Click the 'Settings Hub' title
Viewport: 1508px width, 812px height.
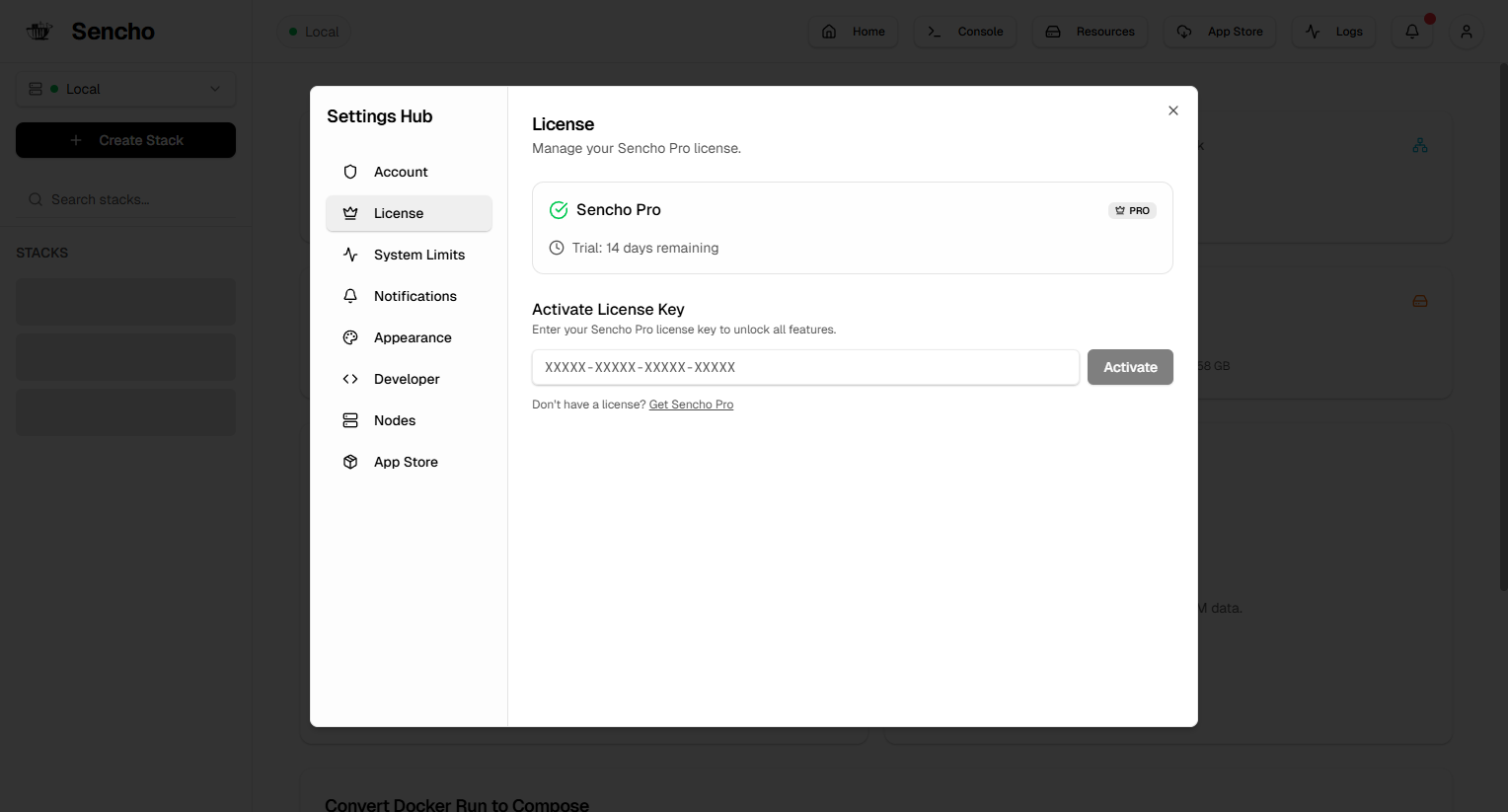pos(380,116)
